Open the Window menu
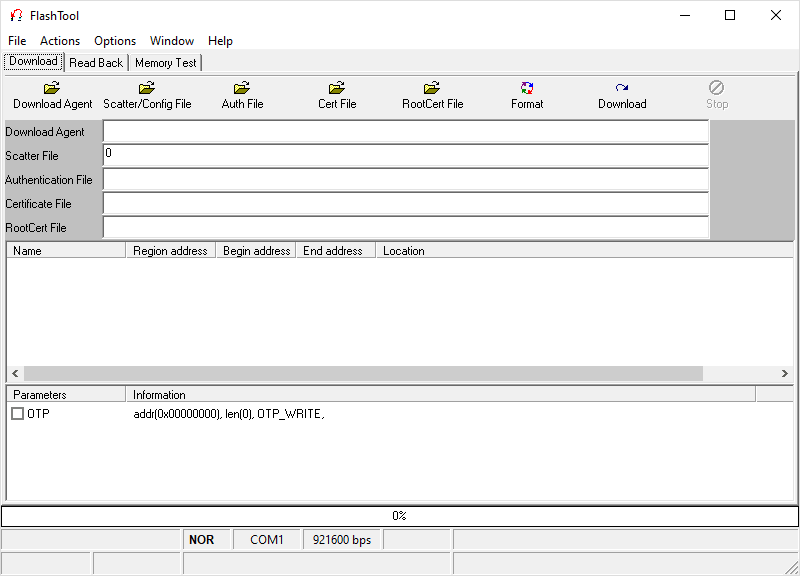The image size is (800, 576). pyautogui.click(x=171, y=41)
